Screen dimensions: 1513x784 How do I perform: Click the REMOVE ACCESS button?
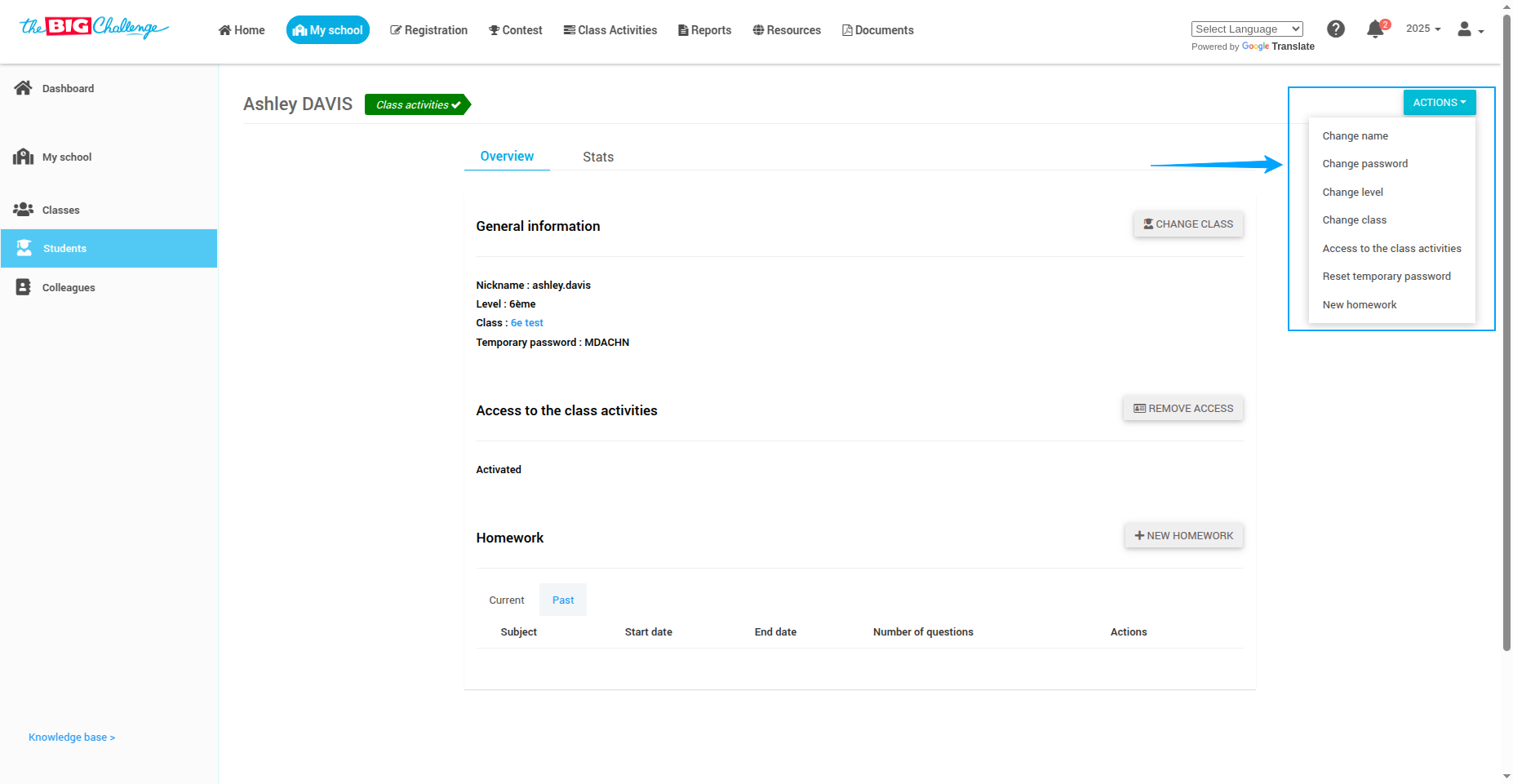point(1183,409)
